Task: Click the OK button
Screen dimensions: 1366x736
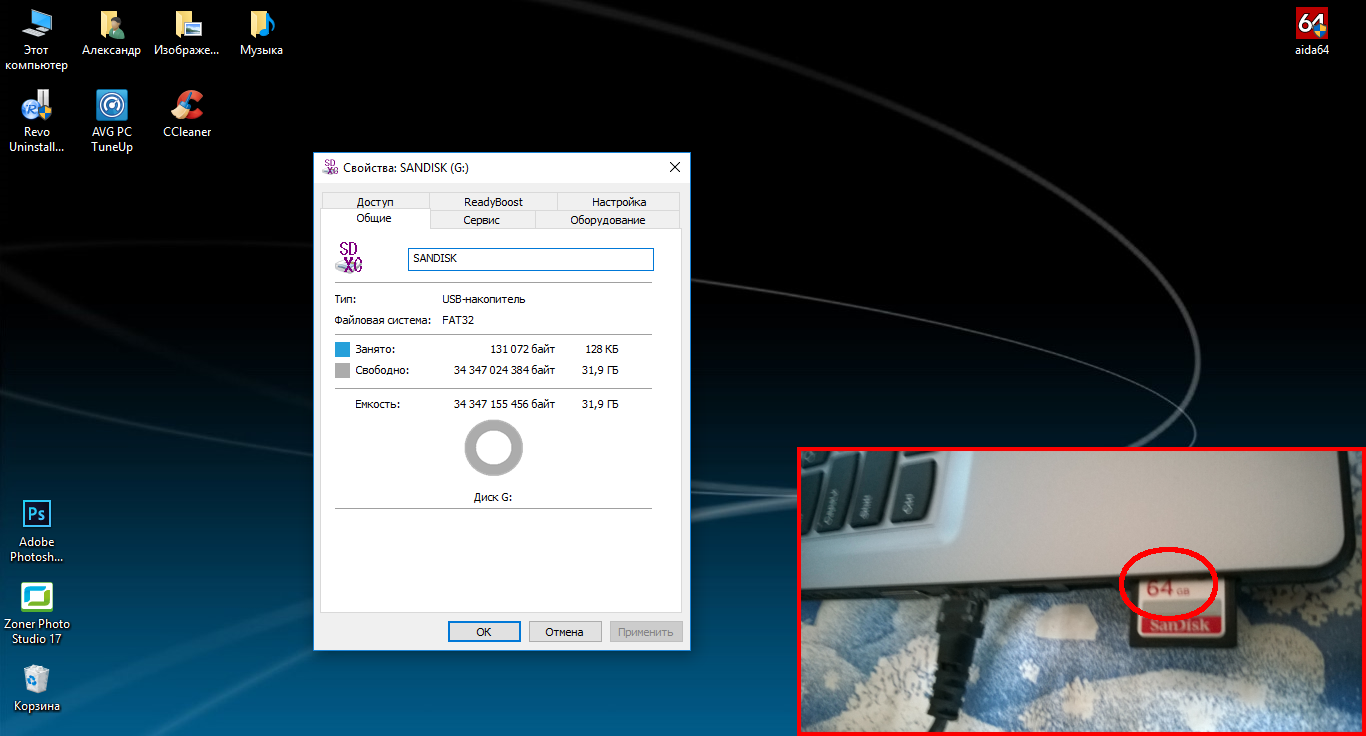Action: [484, 632]
